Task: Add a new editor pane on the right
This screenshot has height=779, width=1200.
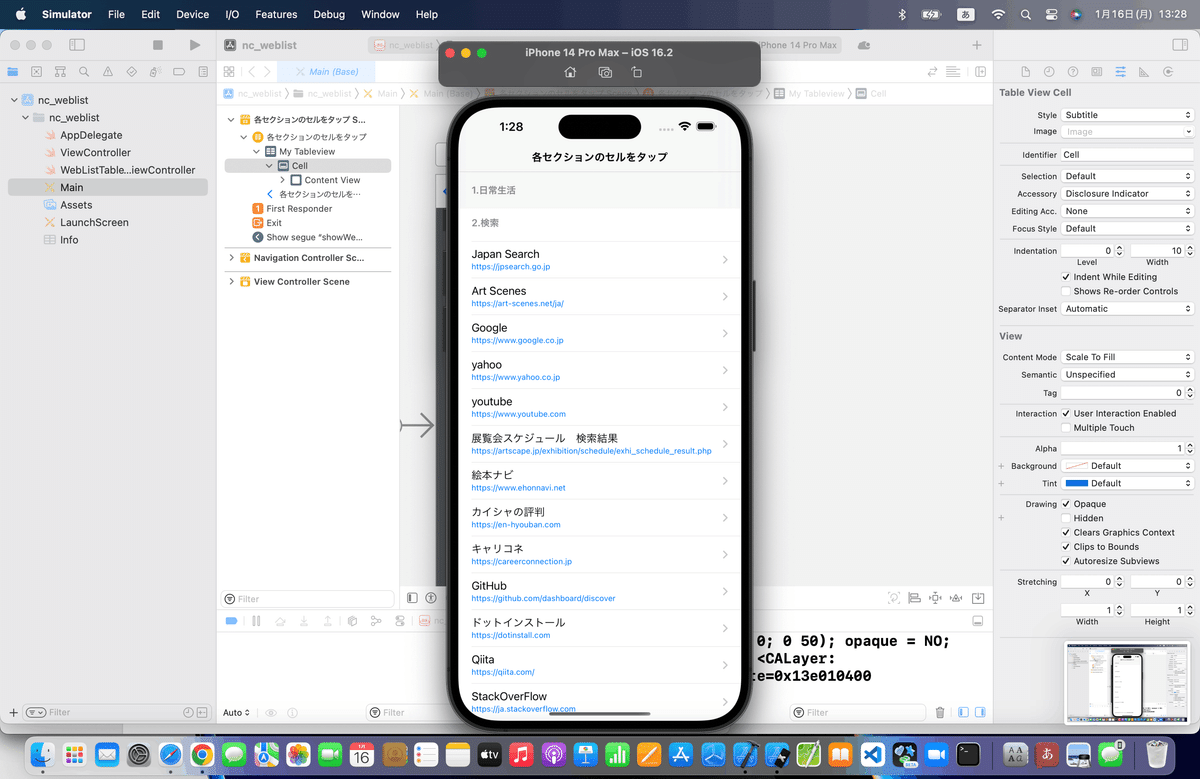Action: [x=981, y=72]
